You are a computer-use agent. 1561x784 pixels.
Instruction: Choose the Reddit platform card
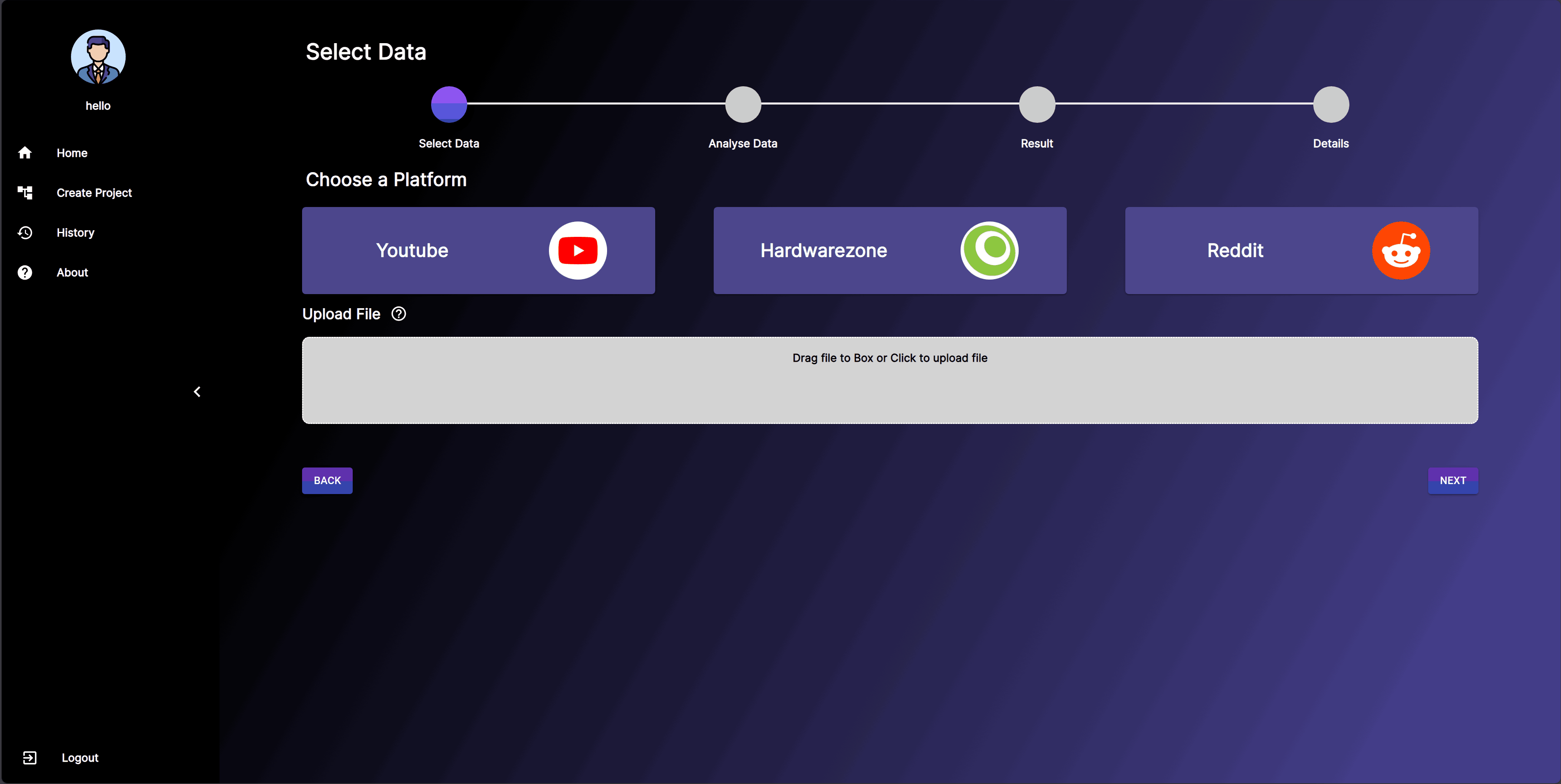1302,251
